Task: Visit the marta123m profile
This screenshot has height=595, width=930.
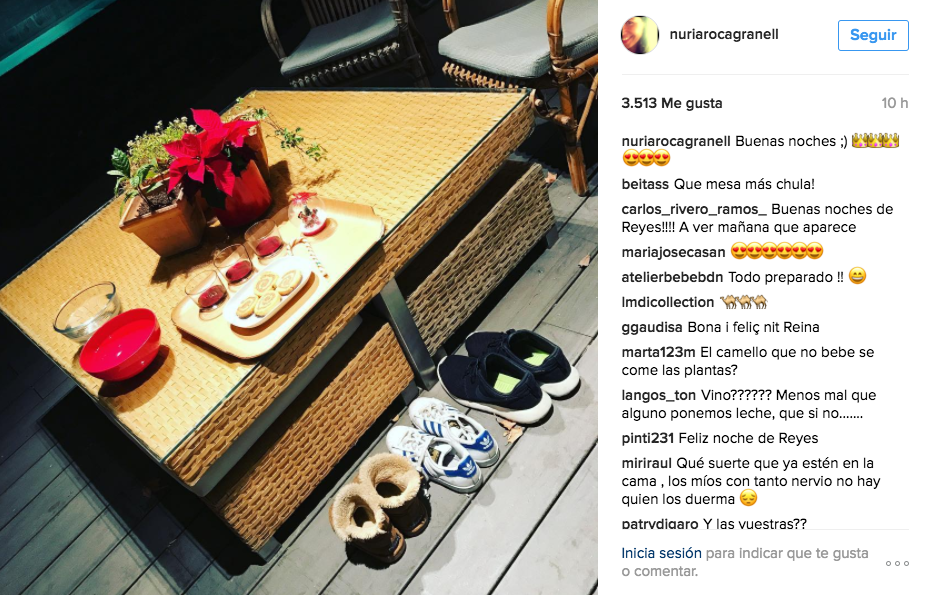Action: click(x=658, y=352)
